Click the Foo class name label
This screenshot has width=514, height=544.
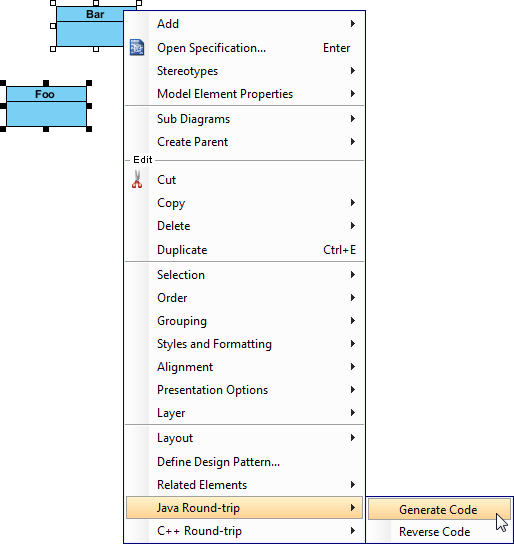pos(45,94)
